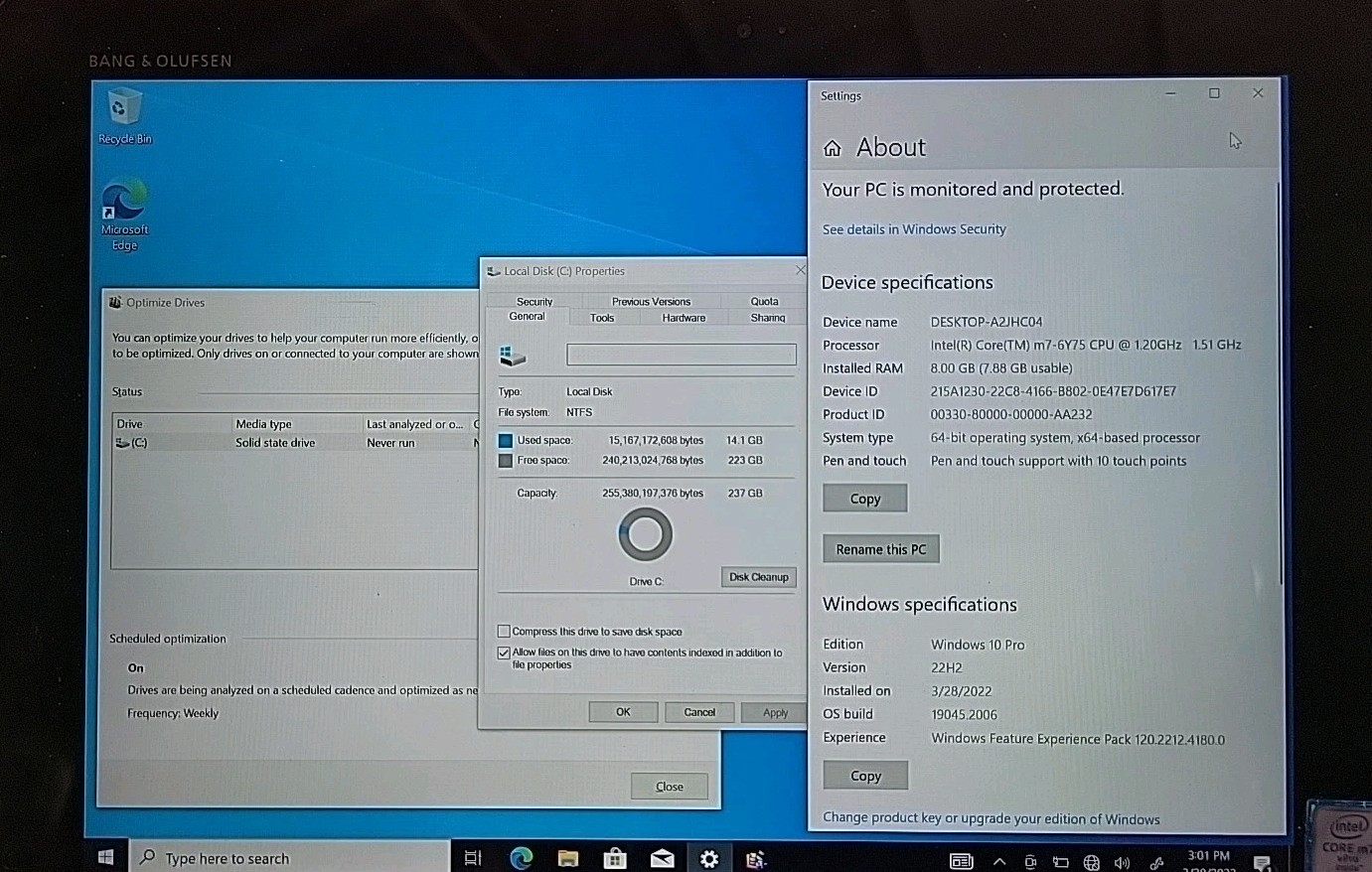Click the volume speaker icon
This screenshot has height=872, width=1372.
1123,862
